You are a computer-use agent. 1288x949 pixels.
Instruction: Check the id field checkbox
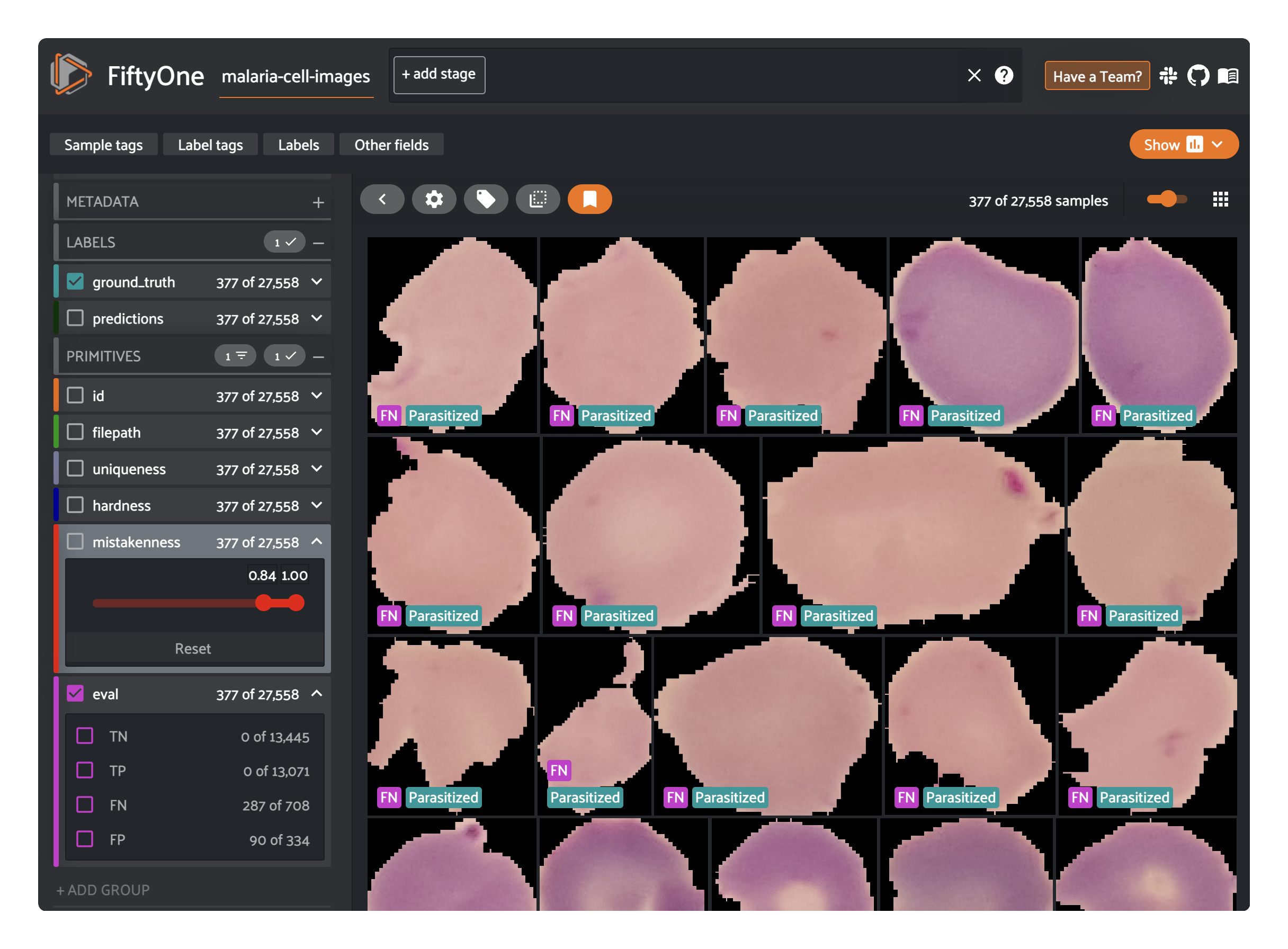click(75, 396)
